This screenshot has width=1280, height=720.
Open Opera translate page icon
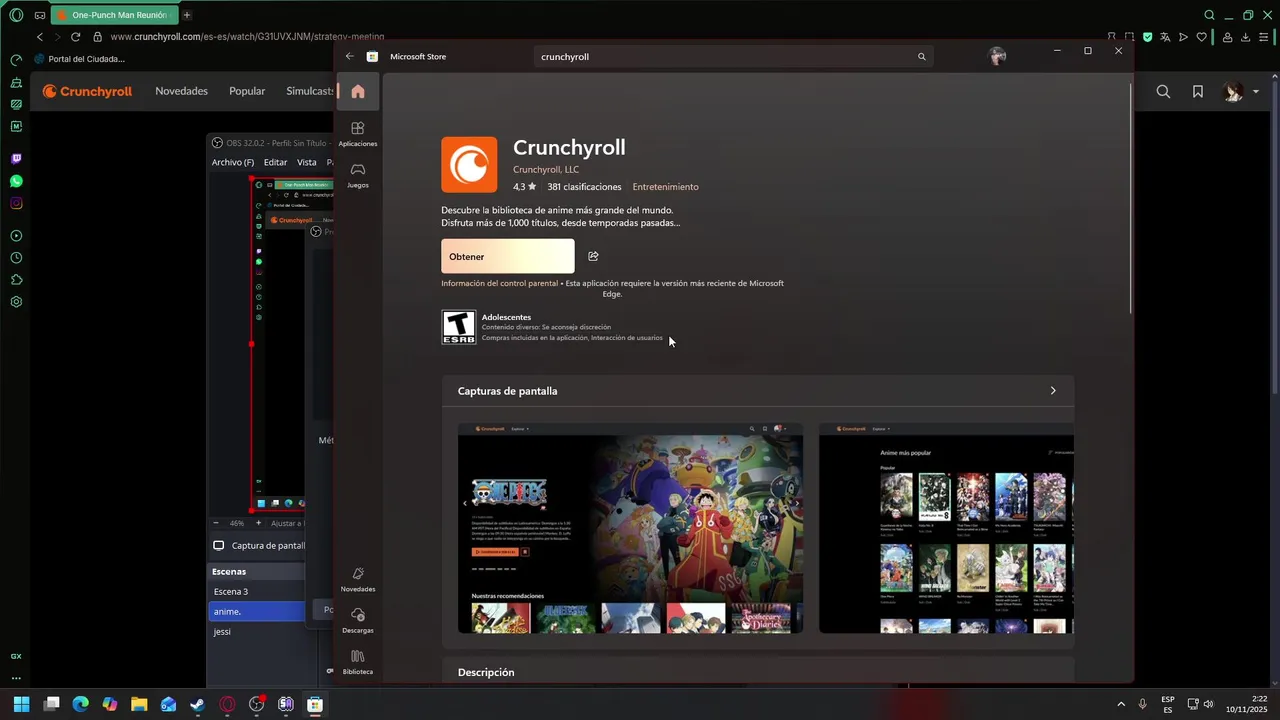coord(1165,37)
